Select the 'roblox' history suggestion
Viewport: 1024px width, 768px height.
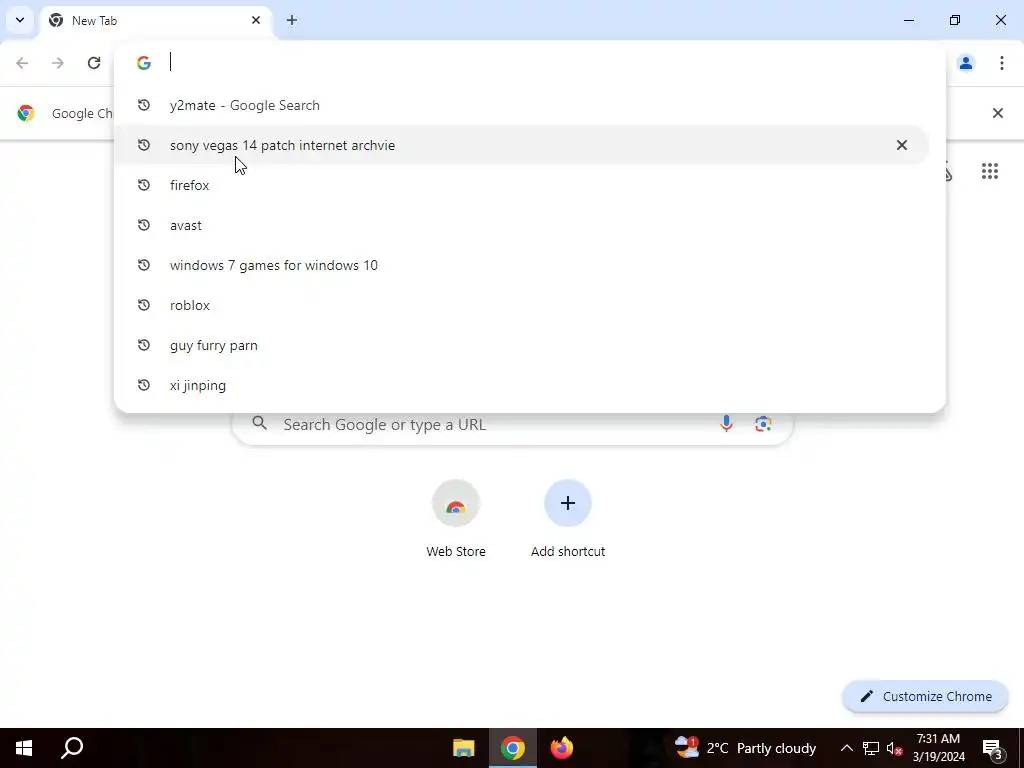click(x=521, y=305)
